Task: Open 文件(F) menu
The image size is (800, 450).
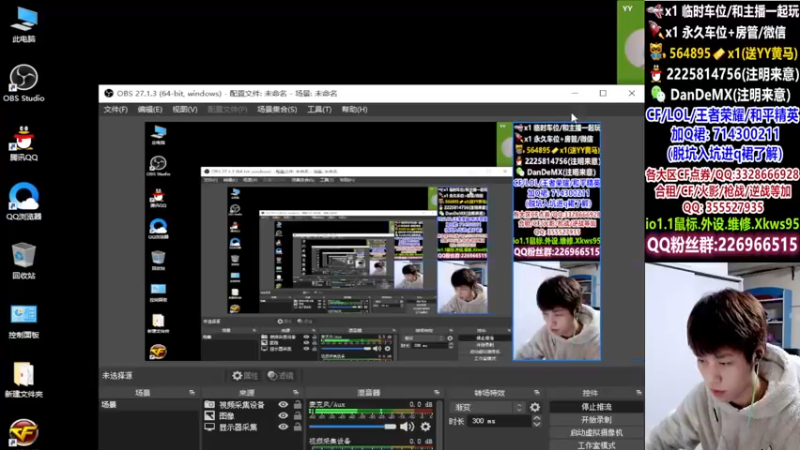Action: tap(116, 109)
